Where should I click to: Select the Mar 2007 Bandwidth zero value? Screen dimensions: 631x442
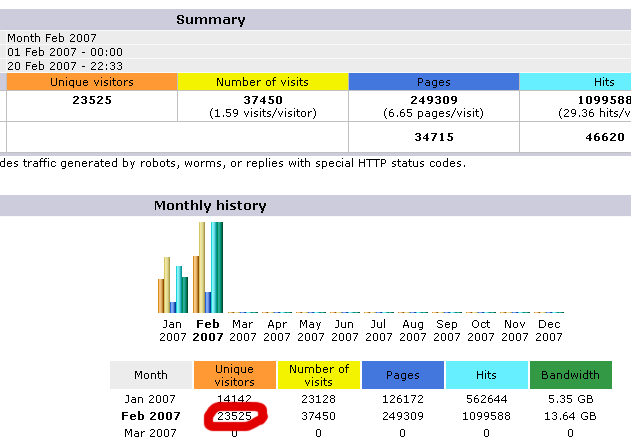pos(570,433)
